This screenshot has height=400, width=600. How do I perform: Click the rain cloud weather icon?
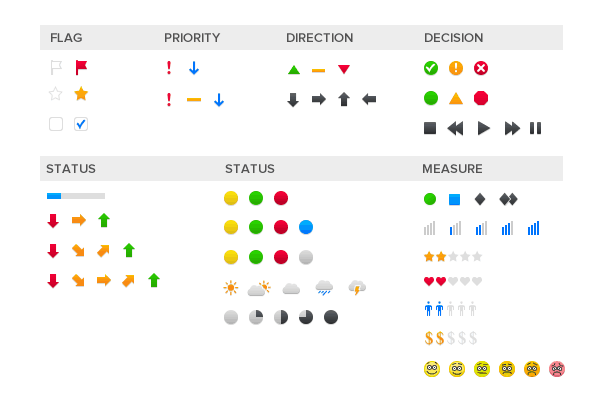tap(324, 288)
